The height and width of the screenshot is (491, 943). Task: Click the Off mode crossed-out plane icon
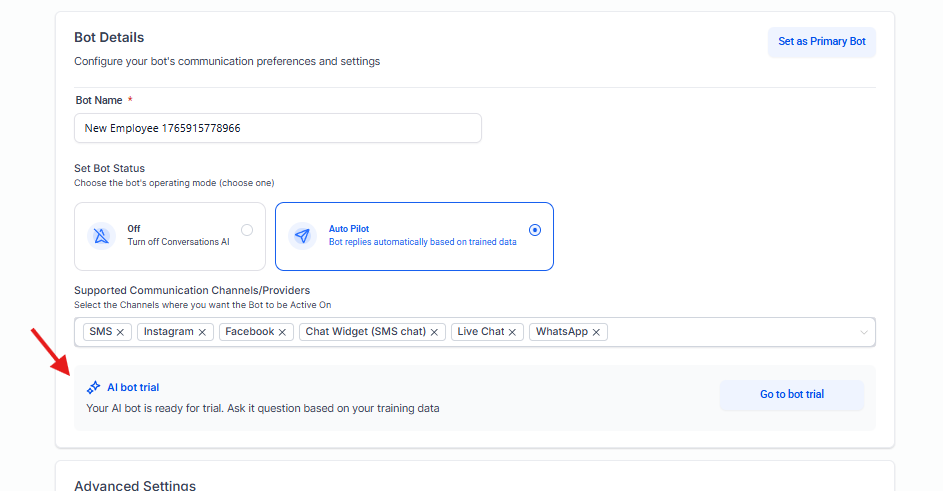click(103, 236)
